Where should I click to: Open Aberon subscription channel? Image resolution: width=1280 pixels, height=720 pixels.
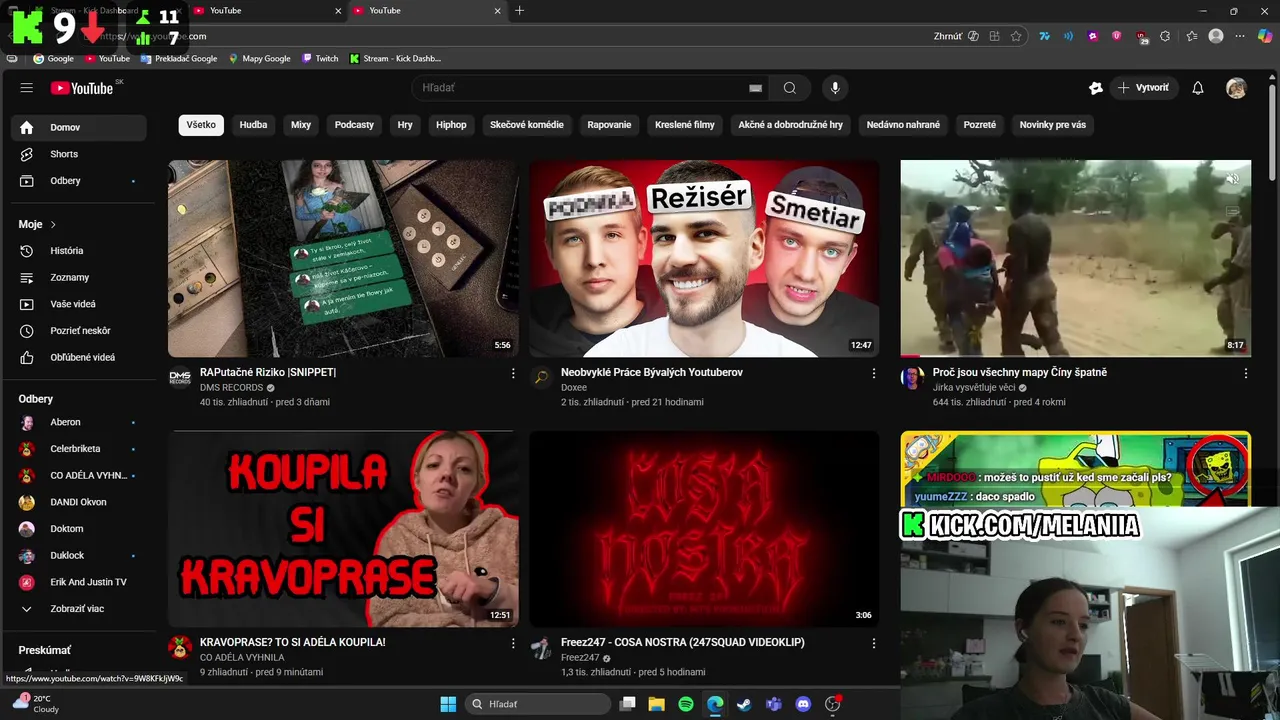[78, 422]
